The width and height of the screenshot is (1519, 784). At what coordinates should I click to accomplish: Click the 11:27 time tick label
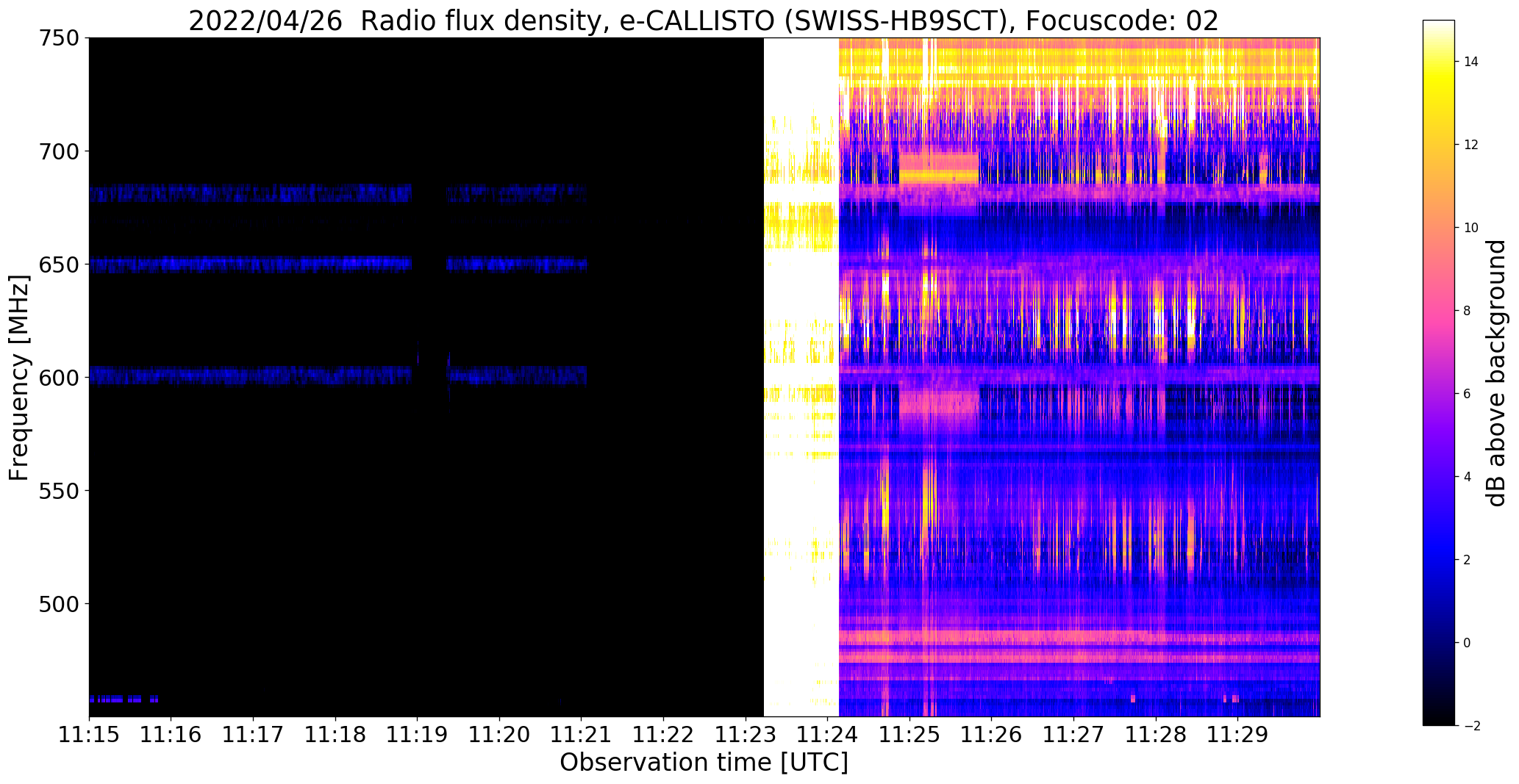click(1074, 734)
